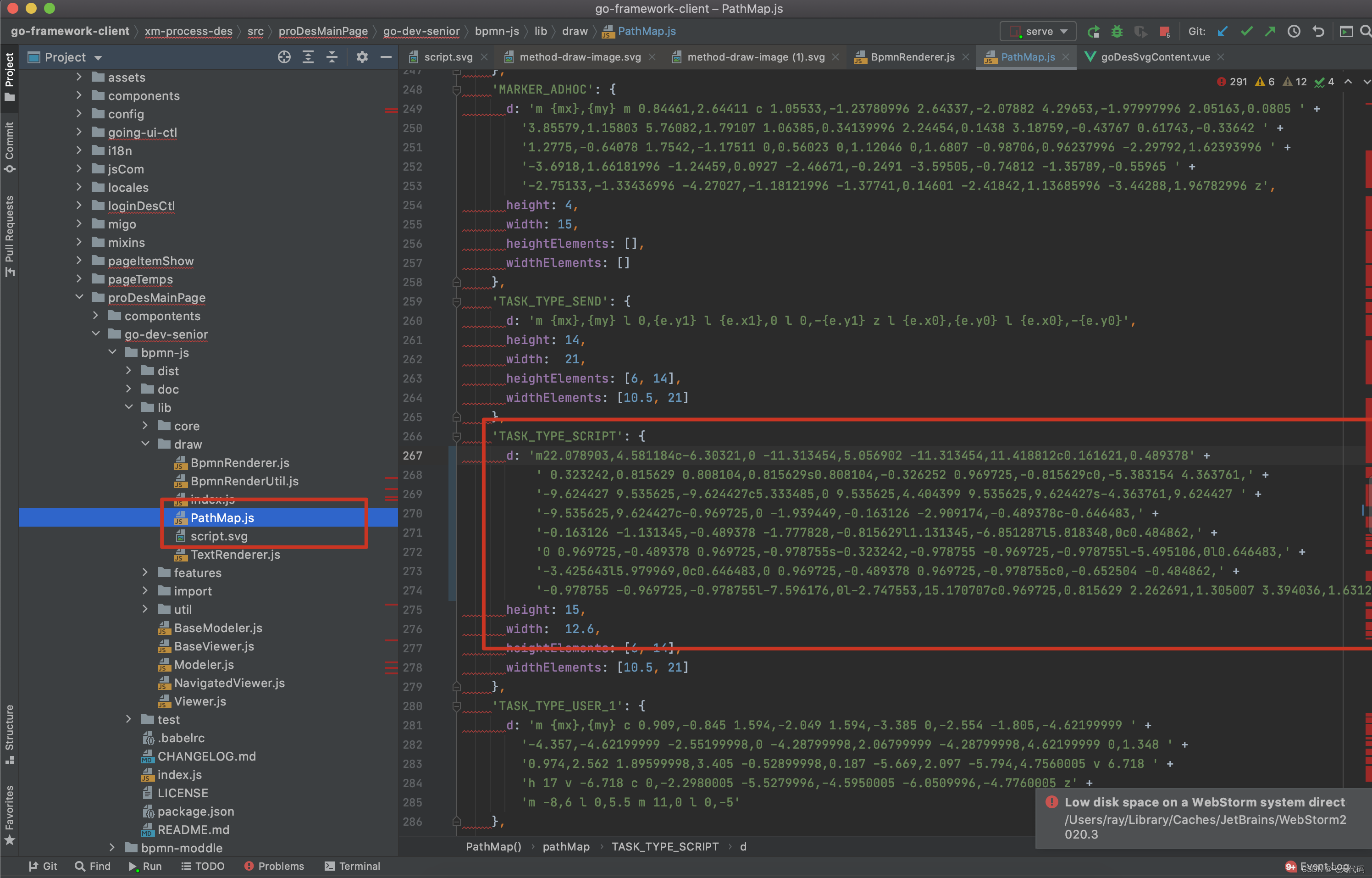Collapse the draw folder
The image size is (1372, 878).
coord(145,444)
